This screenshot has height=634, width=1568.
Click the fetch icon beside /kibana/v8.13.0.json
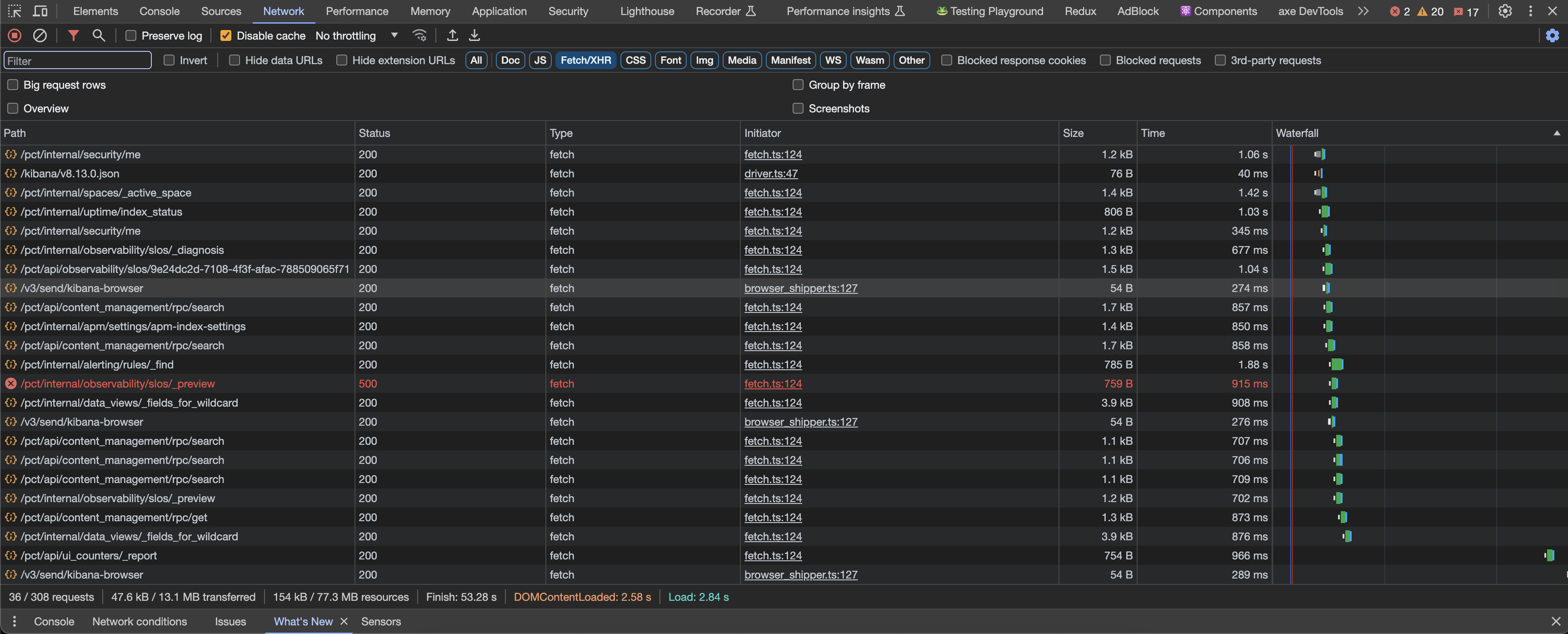(x=10, y=174)
